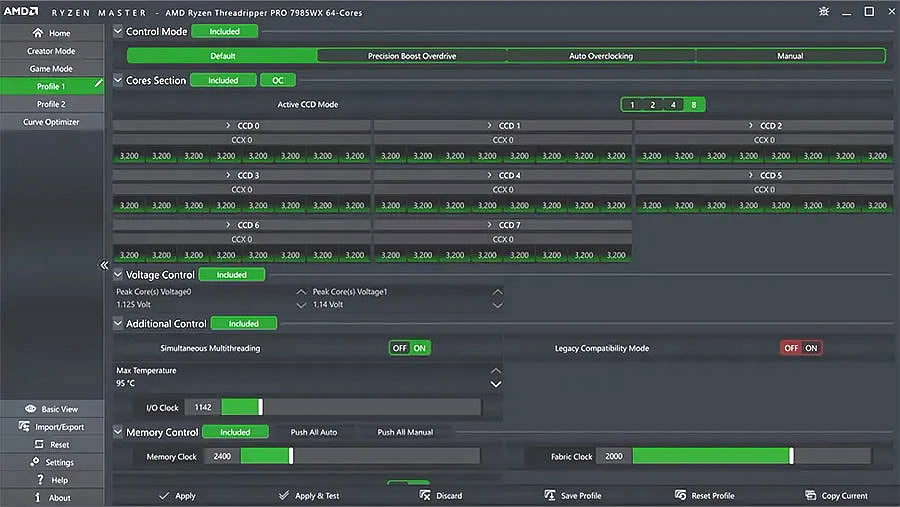900x507 pixels.
Task: Expand CCD 4 chevron
Action: click(489, 175)
